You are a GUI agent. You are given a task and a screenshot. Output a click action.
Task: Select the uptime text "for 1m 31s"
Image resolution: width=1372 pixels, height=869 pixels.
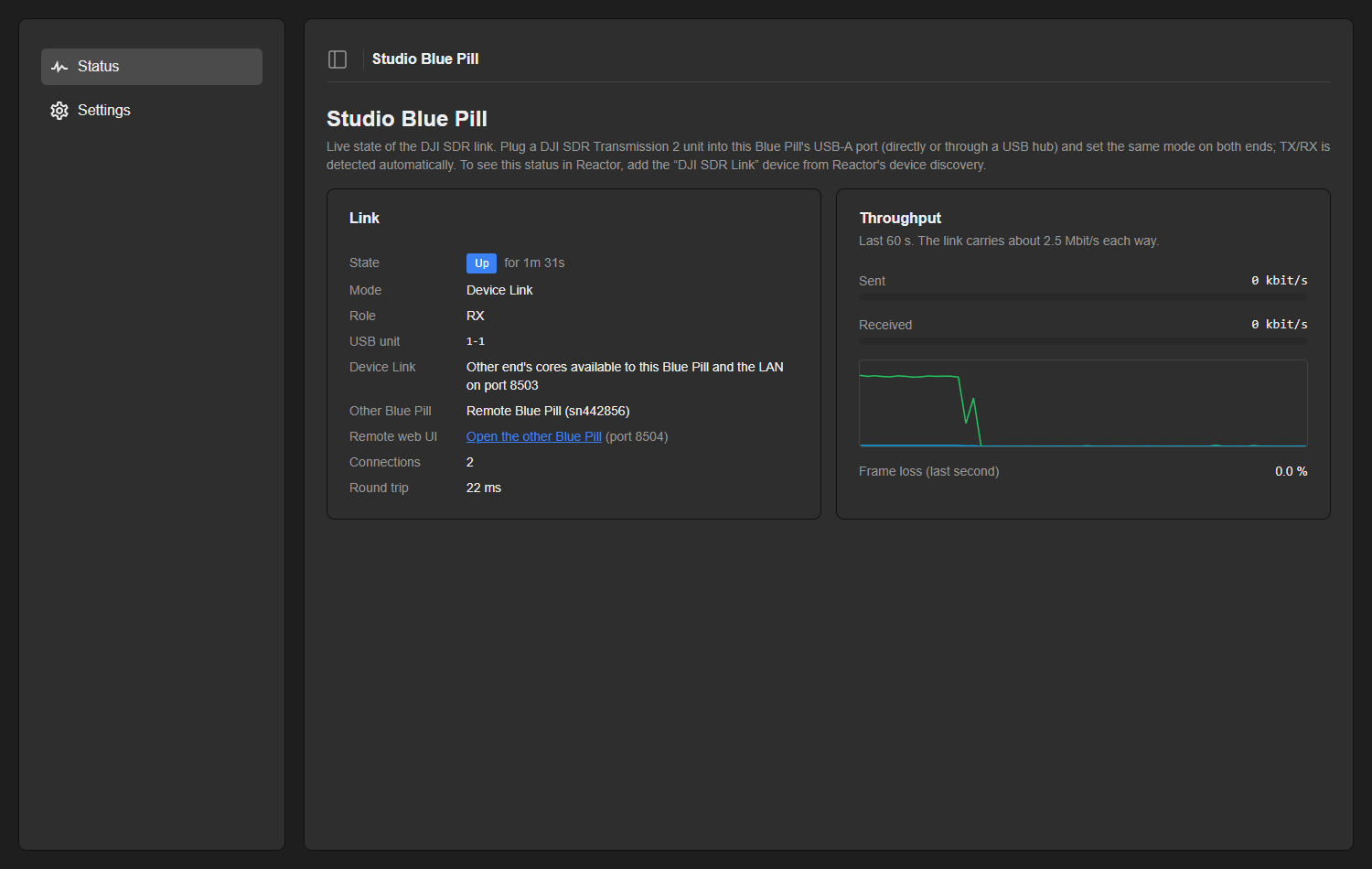click(x=534, y=263)
